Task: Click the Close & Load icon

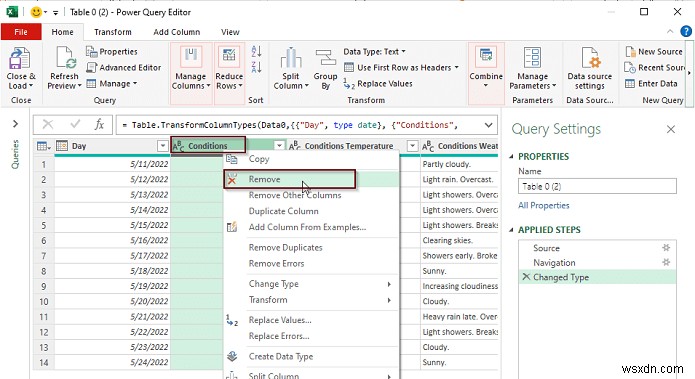Action: [x=20, y=58]
